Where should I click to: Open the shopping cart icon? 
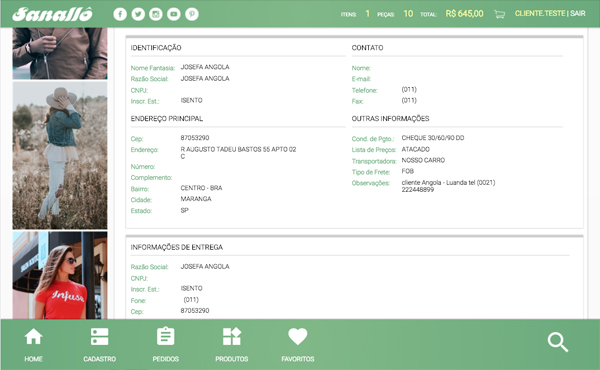coord(499,14)
